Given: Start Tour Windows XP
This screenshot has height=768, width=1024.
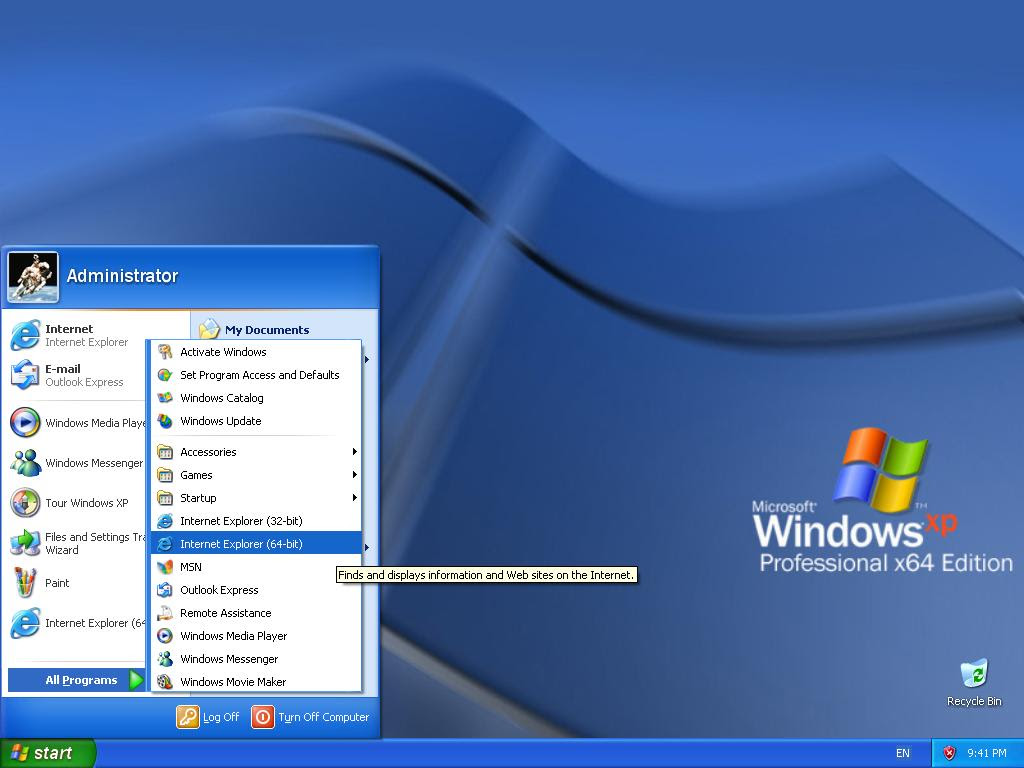Looking at the screenshot, I should pos(77,503).
